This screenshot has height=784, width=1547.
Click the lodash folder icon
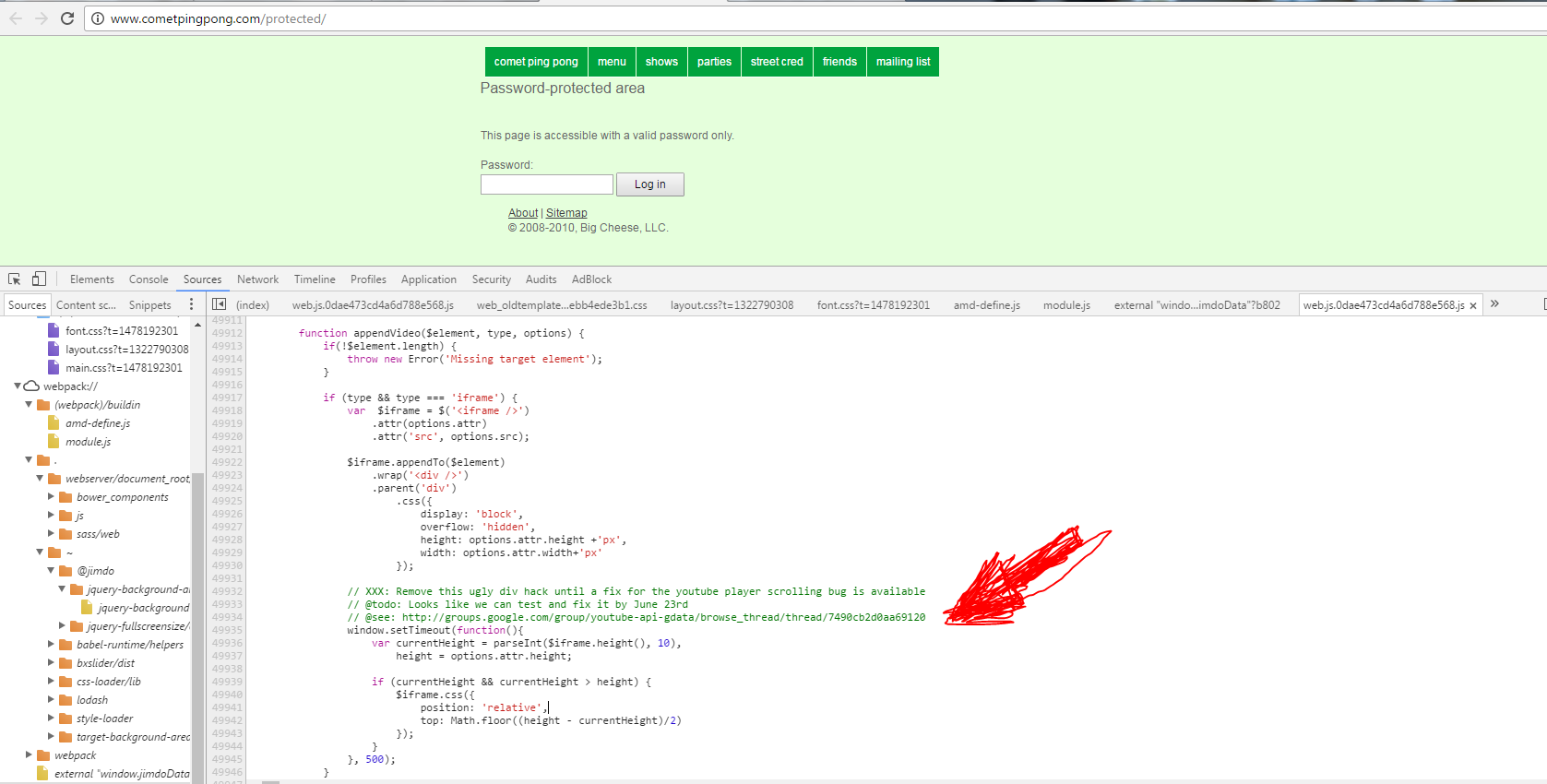click(x=65, y=700)
